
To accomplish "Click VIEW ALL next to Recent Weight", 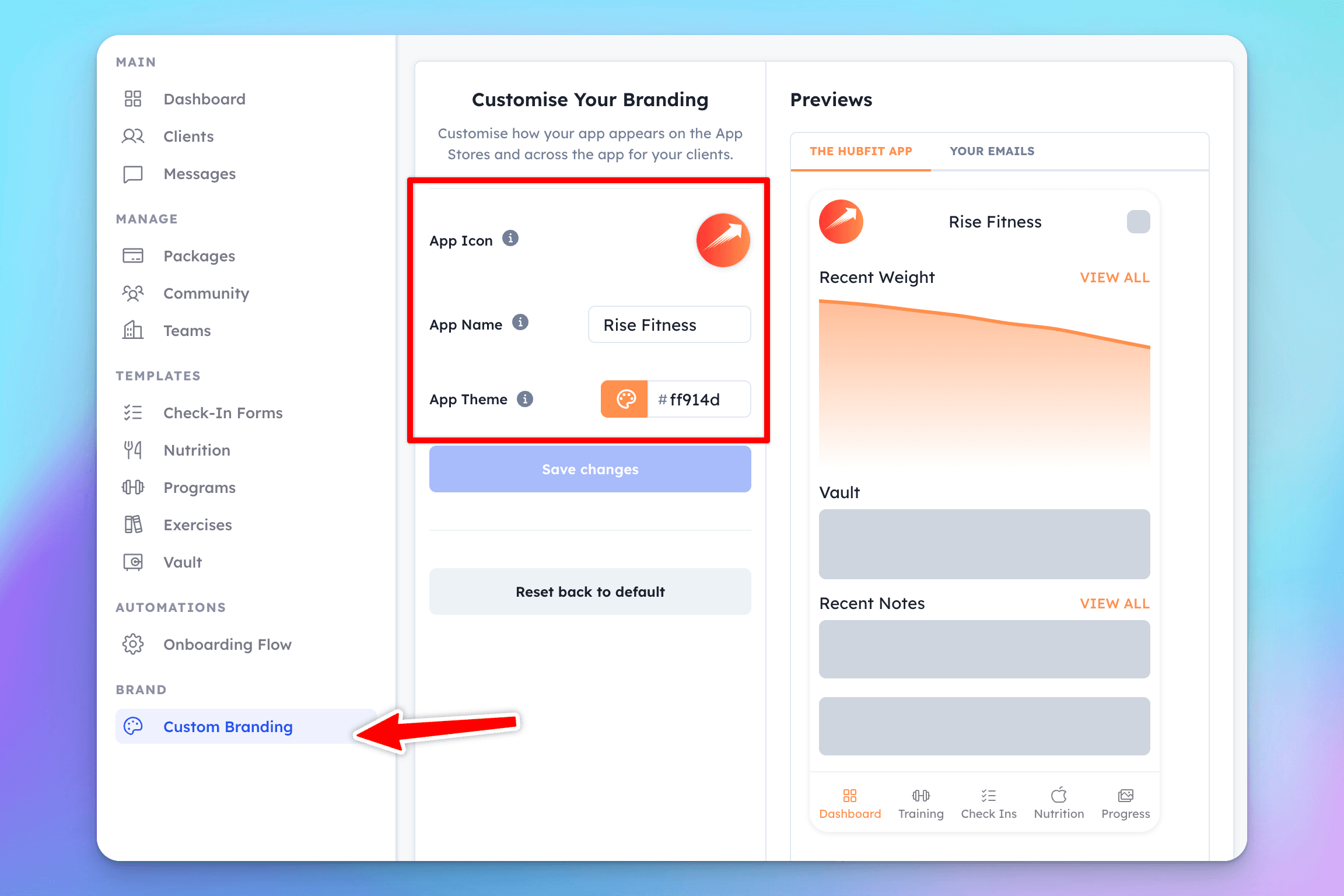I will coord(1113,278).
